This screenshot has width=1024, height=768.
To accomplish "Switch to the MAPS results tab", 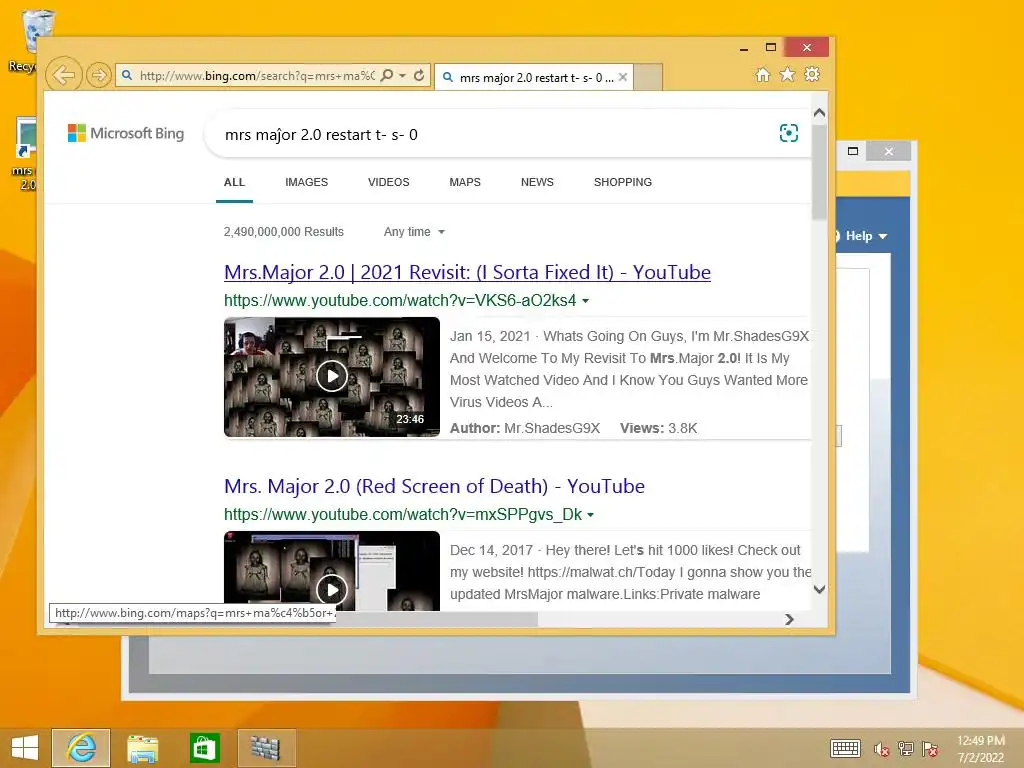I will pyautogui.click(x=465, y=182).
